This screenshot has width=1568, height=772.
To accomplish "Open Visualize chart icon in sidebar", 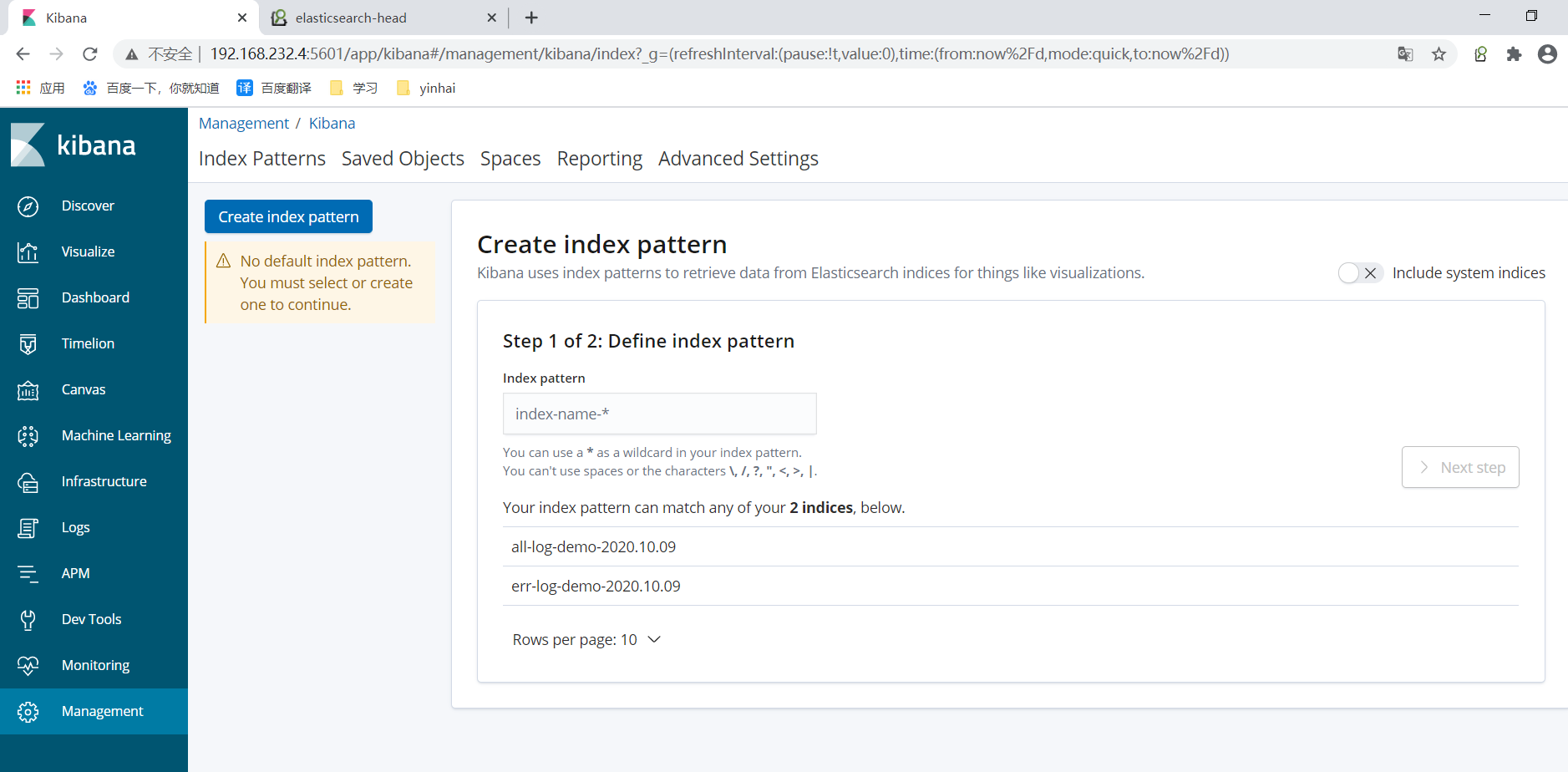I will [x=28, y=251].
